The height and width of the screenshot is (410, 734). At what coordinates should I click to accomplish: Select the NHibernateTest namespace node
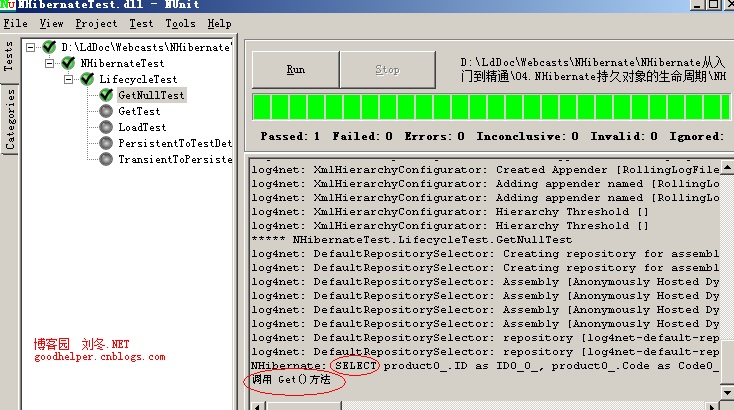click(x=122, y=63)
